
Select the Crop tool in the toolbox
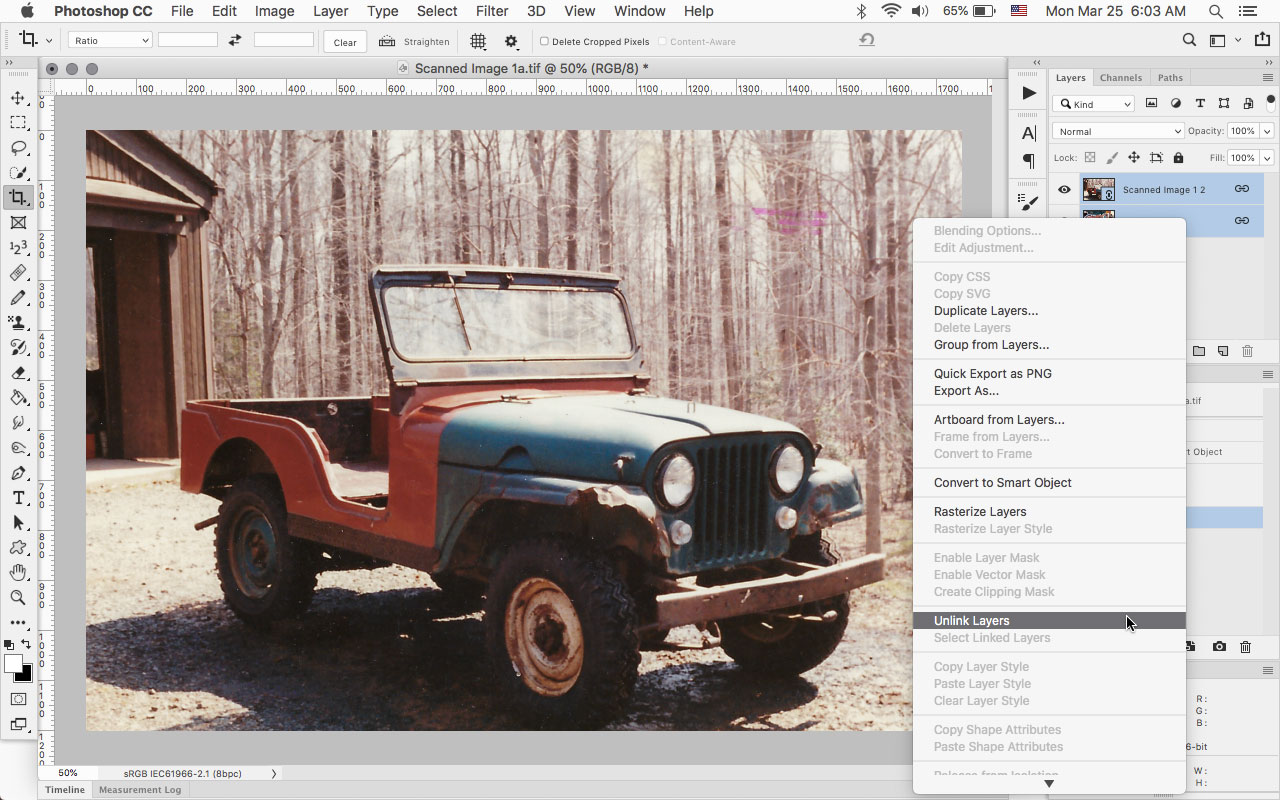coord(18,198)
